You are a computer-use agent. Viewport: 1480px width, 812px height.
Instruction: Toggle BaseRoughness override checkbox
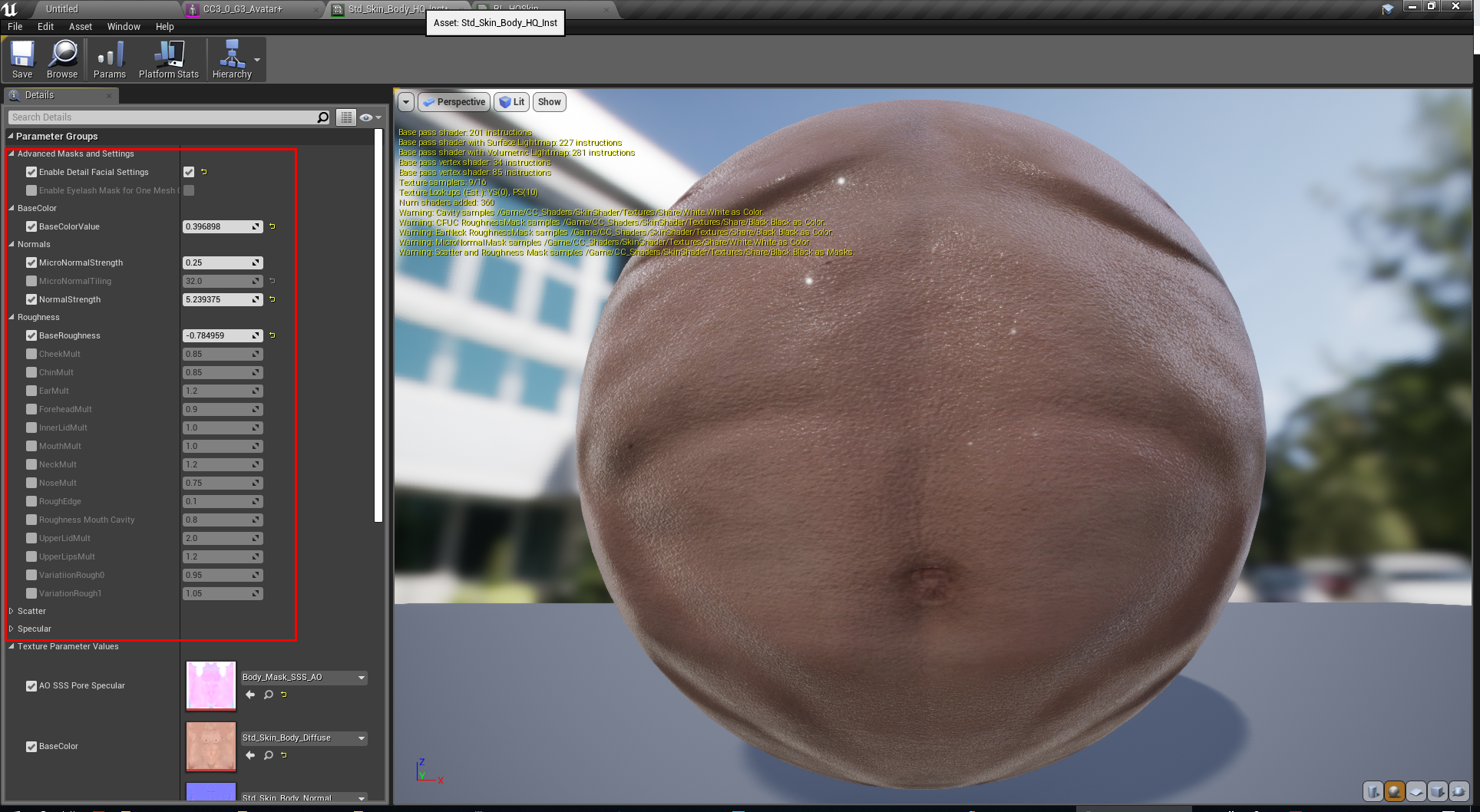tap(31, 335)
